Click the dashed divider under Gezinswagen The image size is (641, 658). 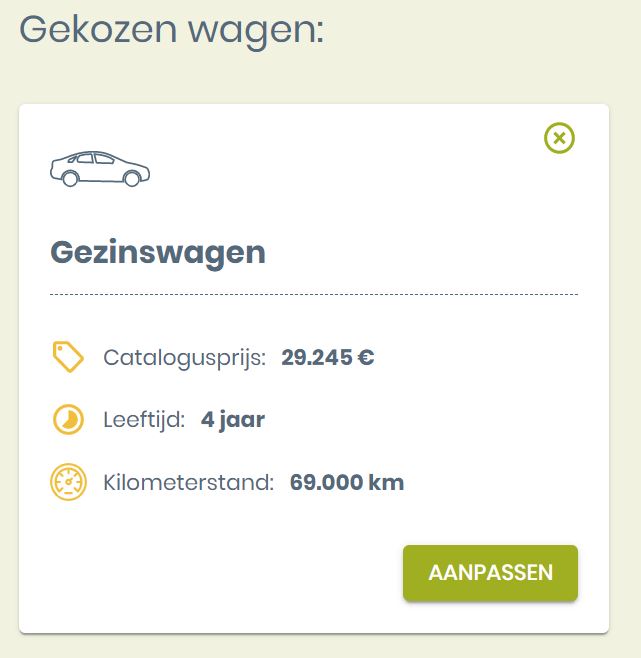(314, 295)
